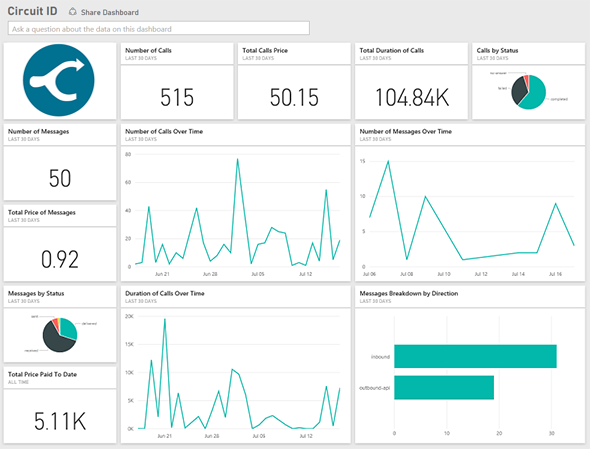Open the Total Calls Price tile
This screenshot has height=449, width=590.
(x=294, y=81)
